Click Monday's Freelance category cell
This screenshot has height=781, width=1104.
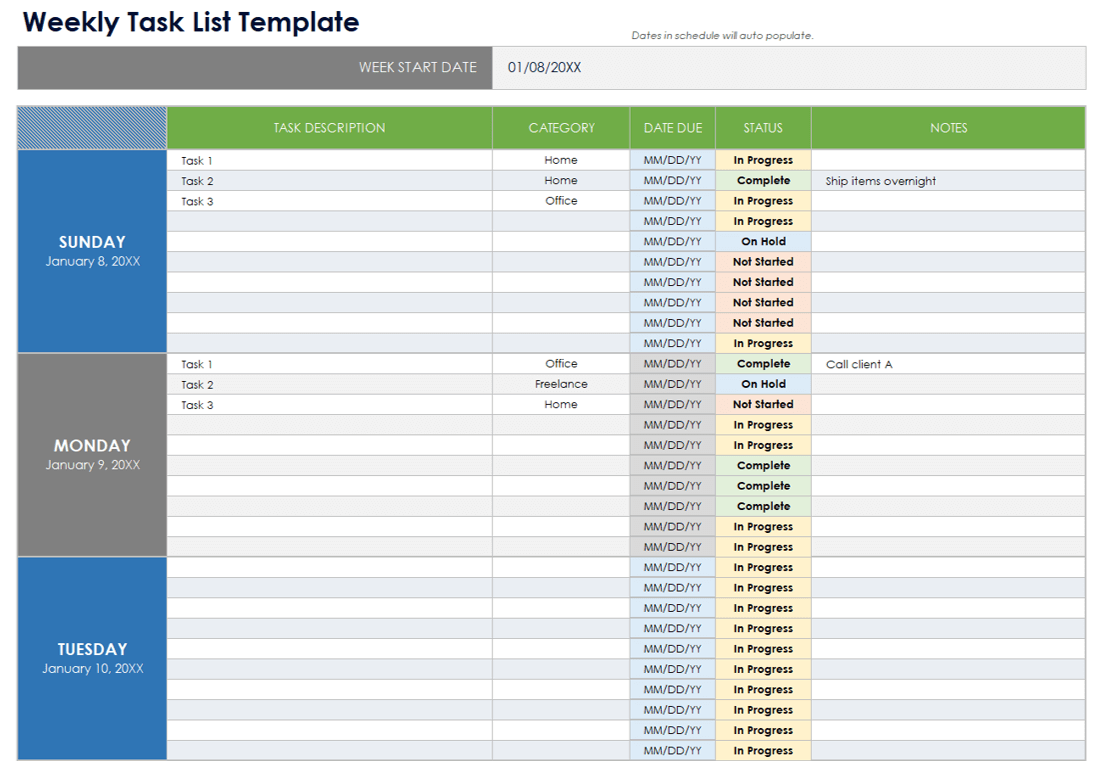tap(561, 384)
